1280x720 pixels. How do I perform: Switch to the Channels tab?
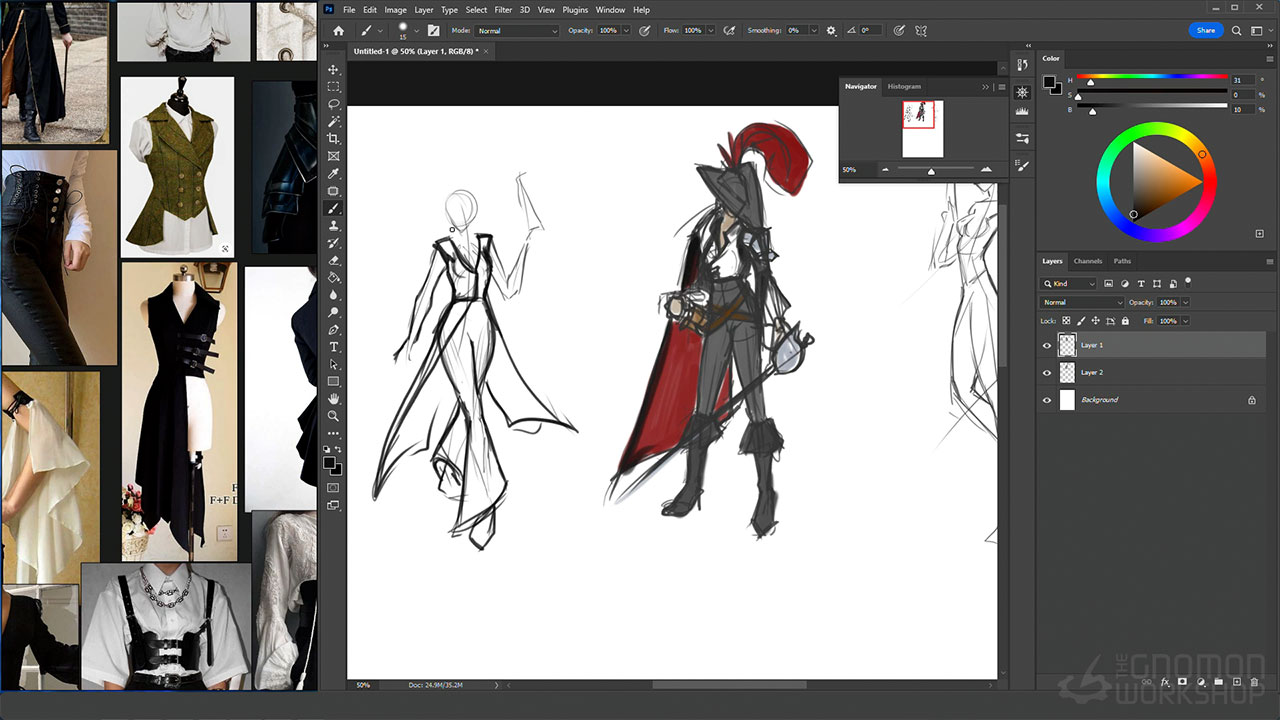(1087, 261)
